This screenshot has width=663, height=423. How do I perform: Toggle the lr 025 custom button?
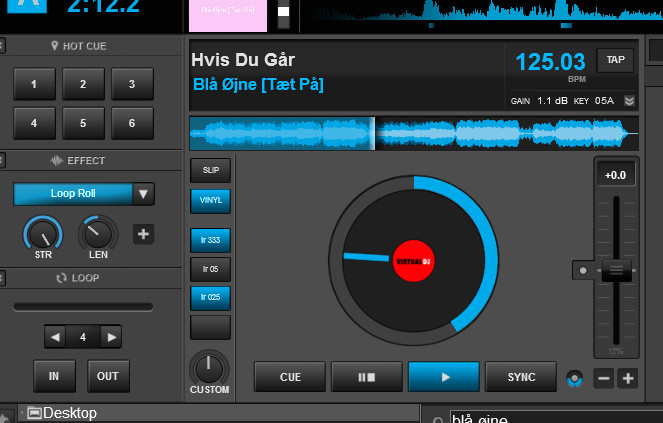[211, 298]
